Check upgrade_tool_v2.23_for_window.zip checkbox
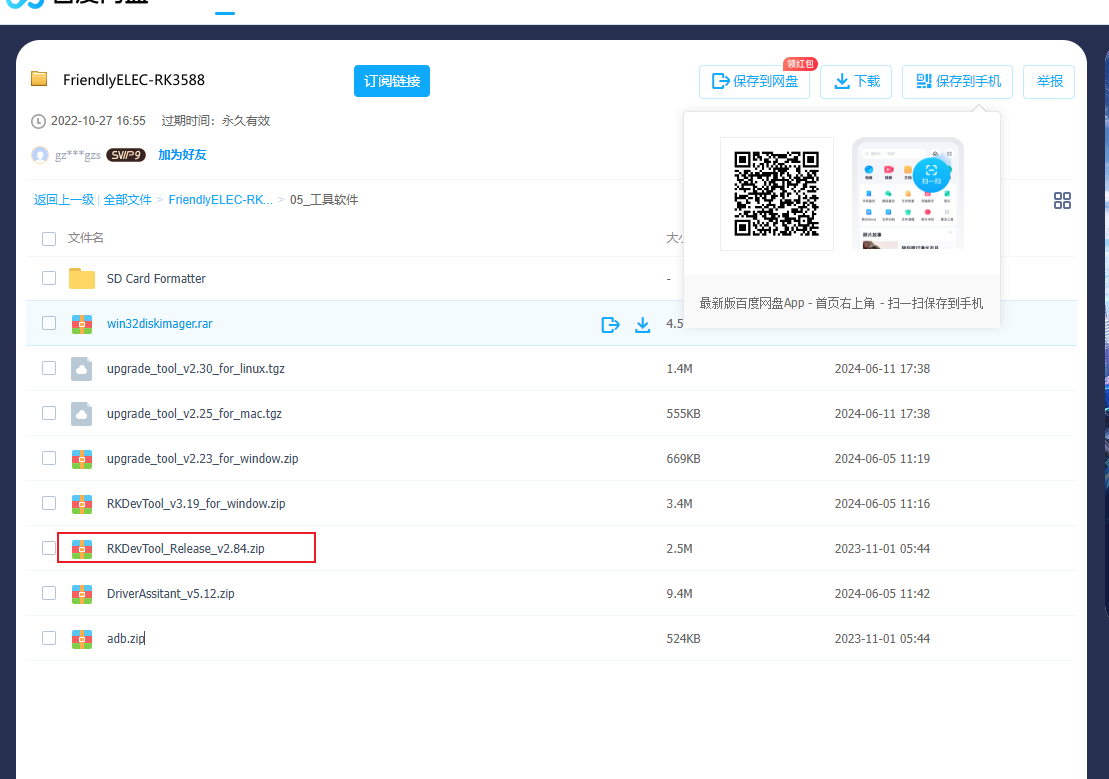Screen dimensions: 1109x779 [x=49, y=458]
